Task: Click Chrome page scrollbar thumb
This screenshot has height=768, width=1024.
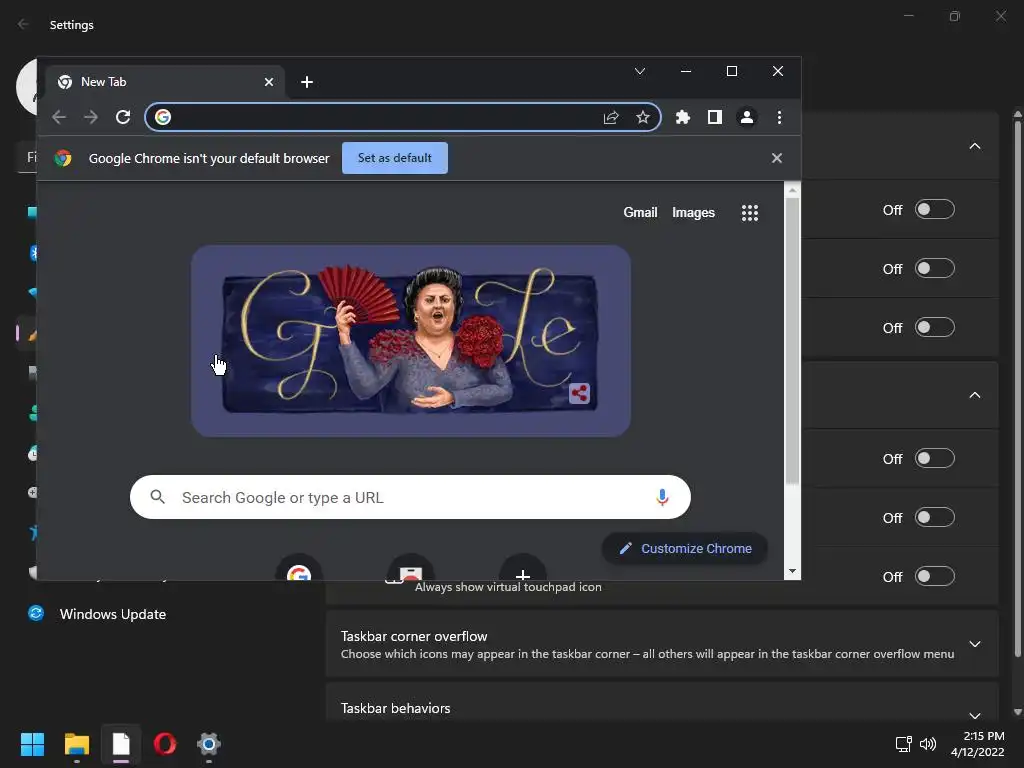Action: click(x=792, y=340)
